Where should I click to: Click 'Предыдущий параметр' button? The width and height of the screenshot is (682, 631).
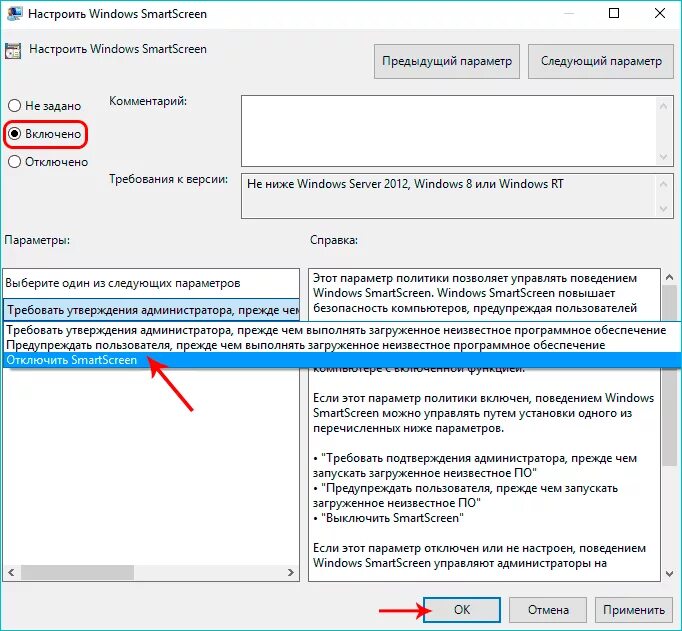pyautogui.click(x=447, y=61)
